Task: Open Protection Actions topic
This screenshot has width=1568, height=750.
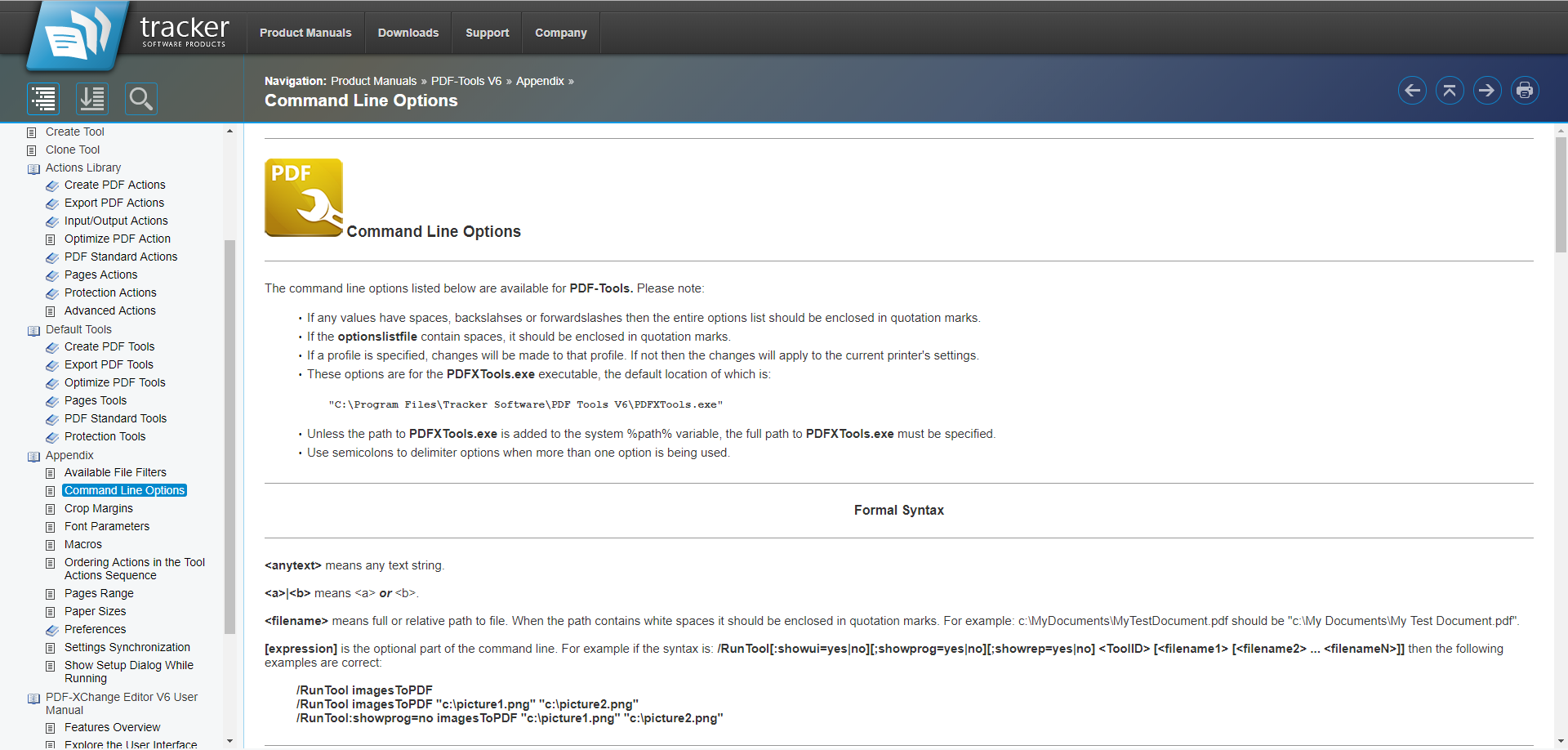Action: (x=110, y=292)
